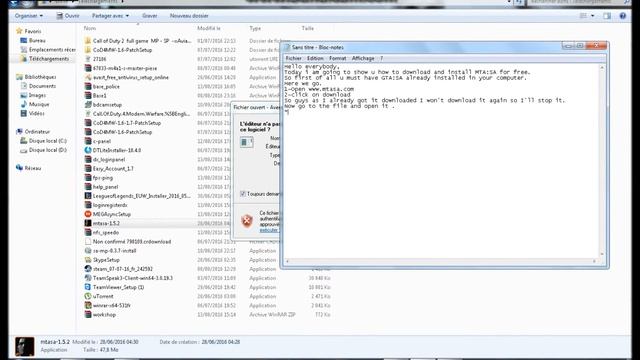Uncheck the 'Toujours demander' checkbox in dialog
The width and height of the screenshot is (640, 360).
(x=243, y=194)
